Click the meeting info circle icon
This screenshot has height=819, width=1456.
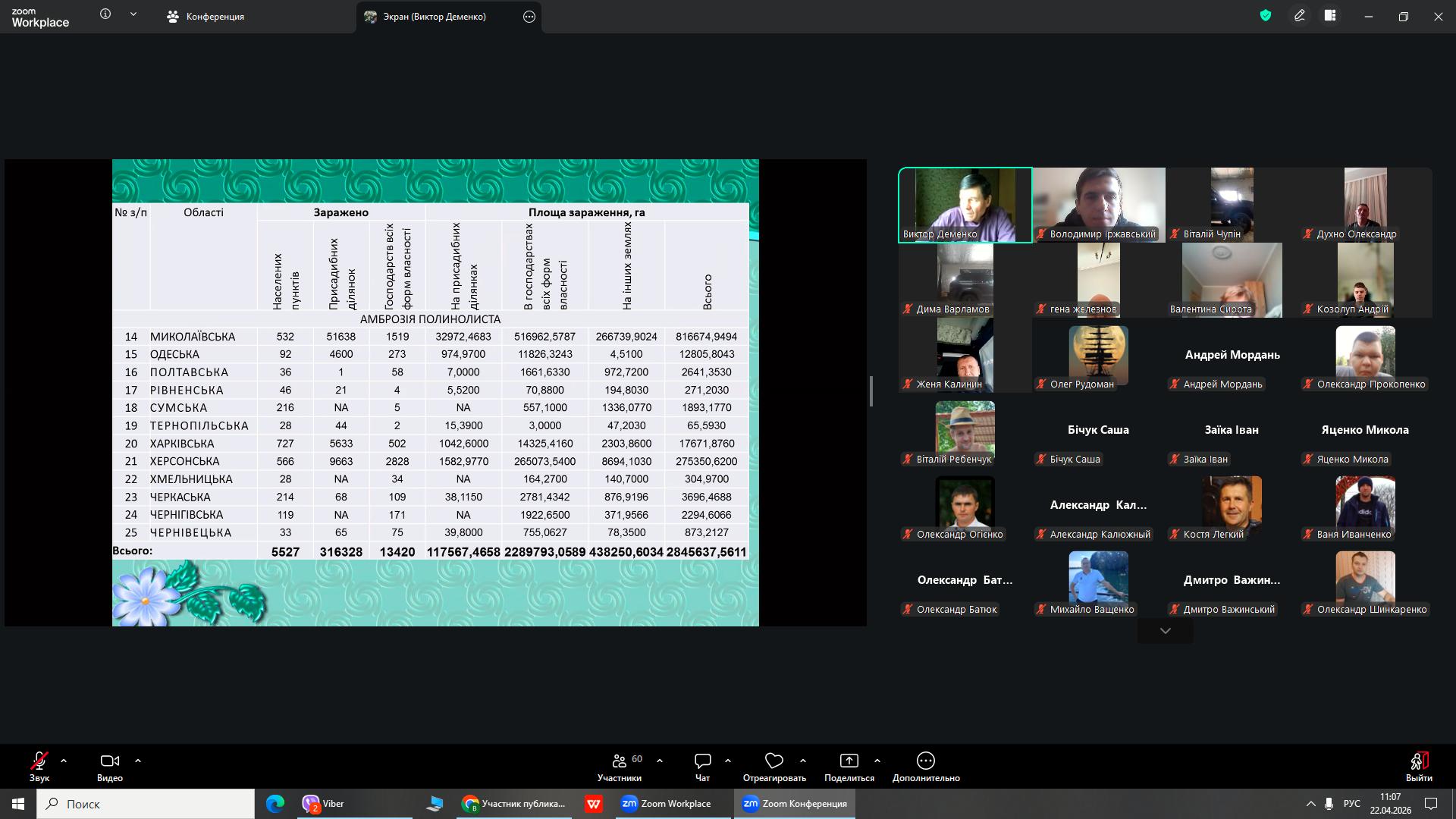tap(105, 14)
